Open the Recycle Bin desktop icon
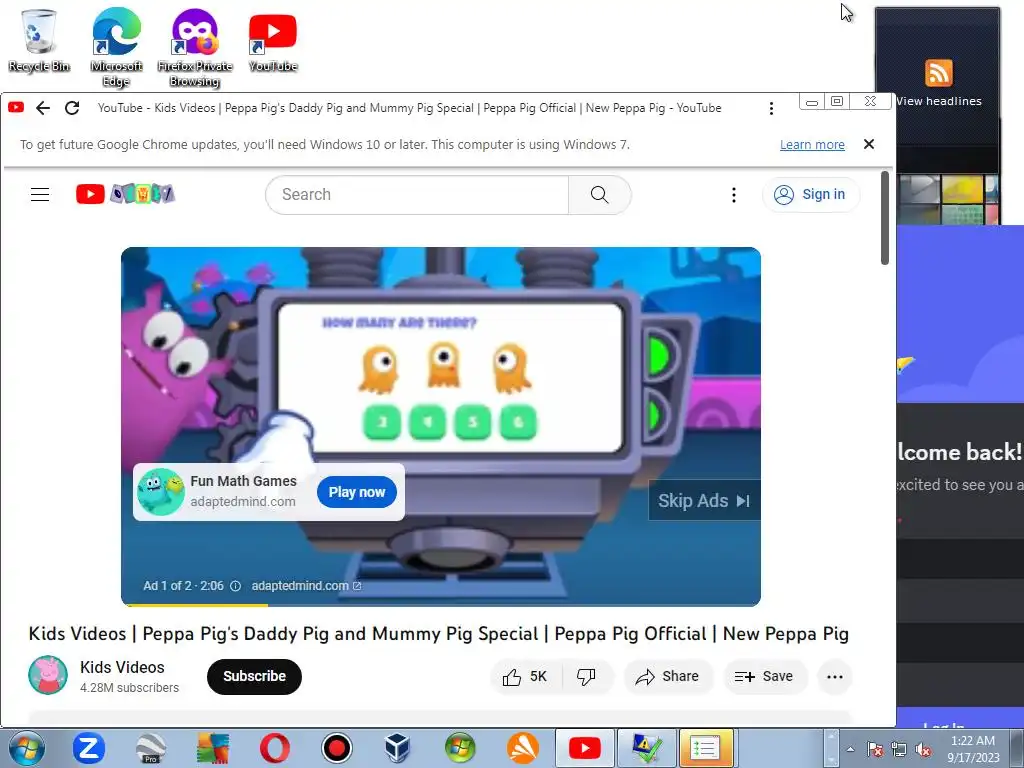 click(x=39, y=40)
